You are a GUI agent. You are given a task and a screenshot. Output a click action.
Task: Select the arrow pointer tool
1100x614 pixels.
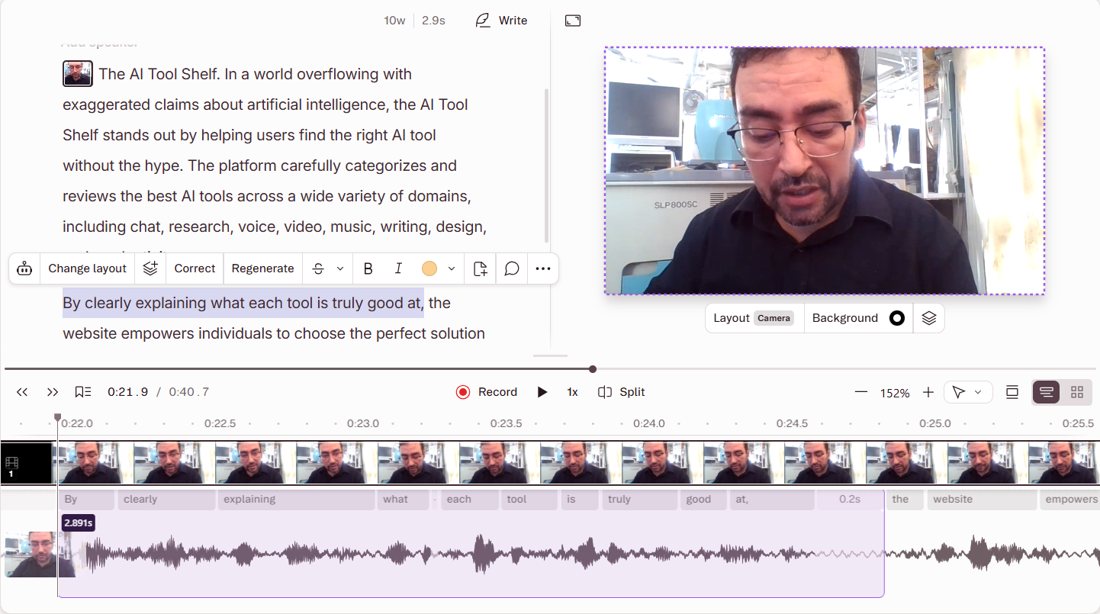[958, 392]
